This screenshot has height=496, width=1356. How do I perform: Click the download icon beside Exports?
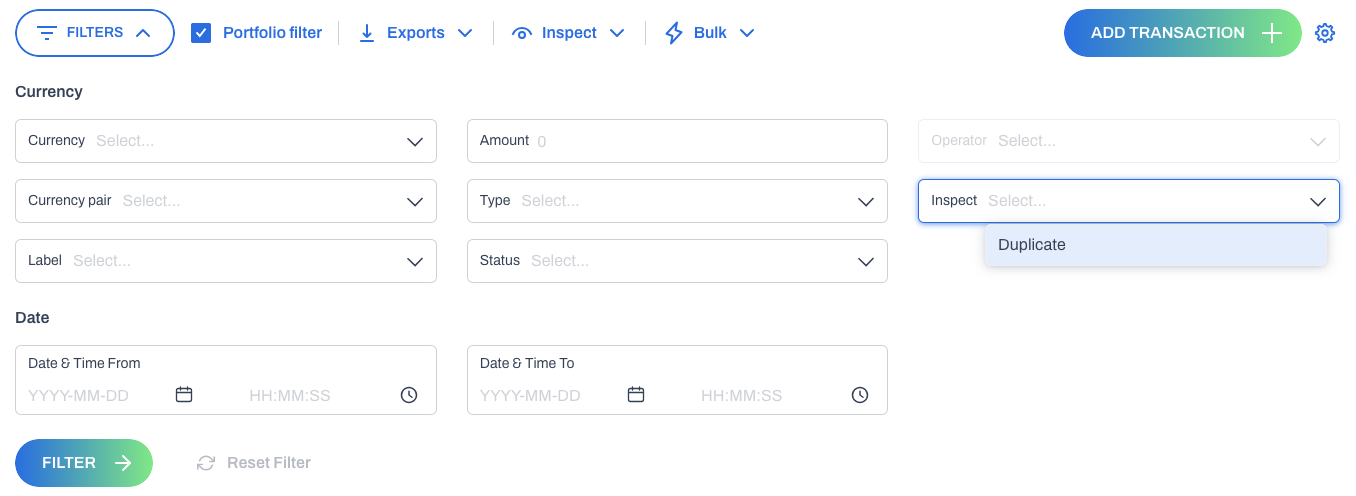tap(367, 33)
